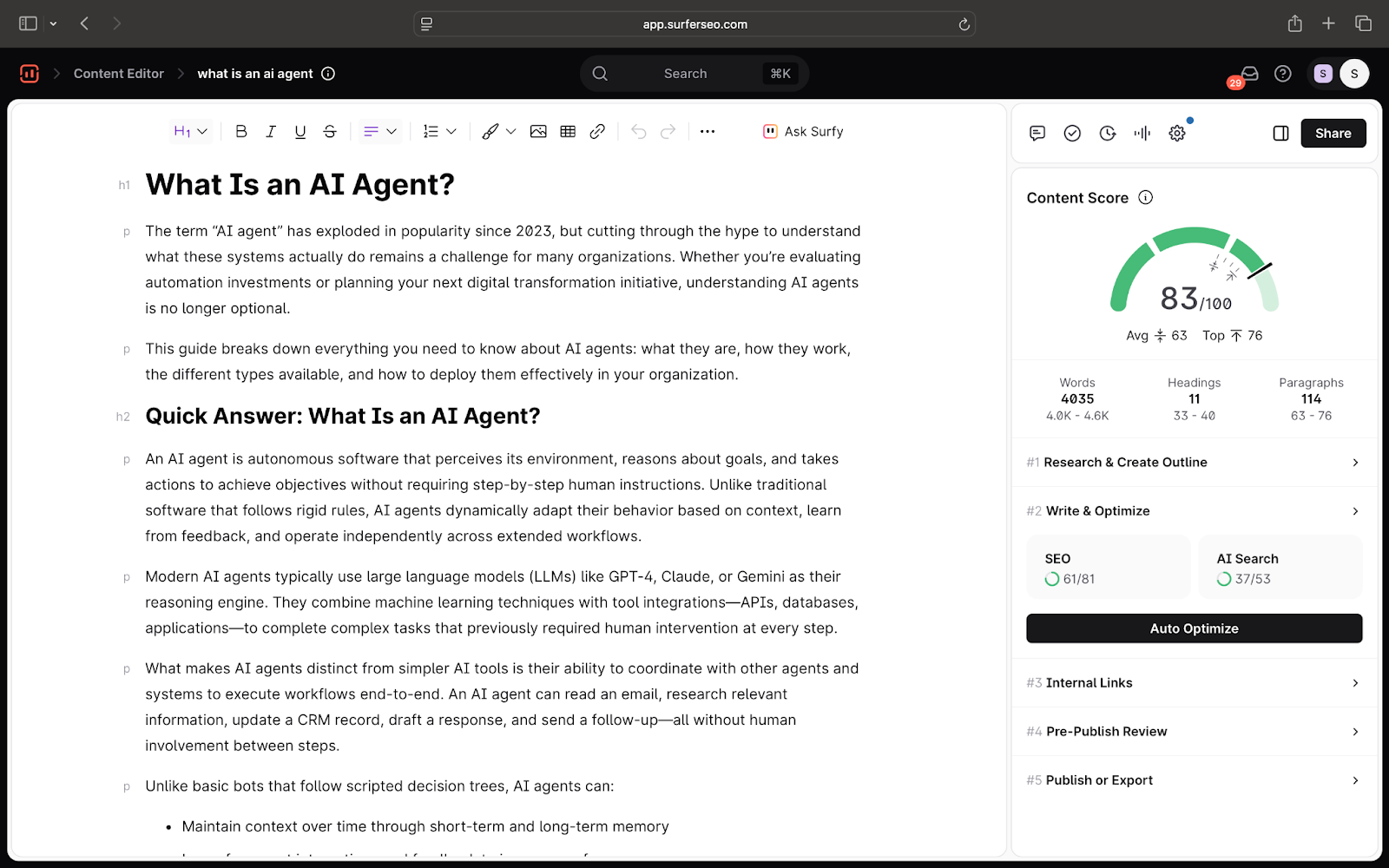
Task: Open the text alignment dropdown
Action: (x=379, y=132)
